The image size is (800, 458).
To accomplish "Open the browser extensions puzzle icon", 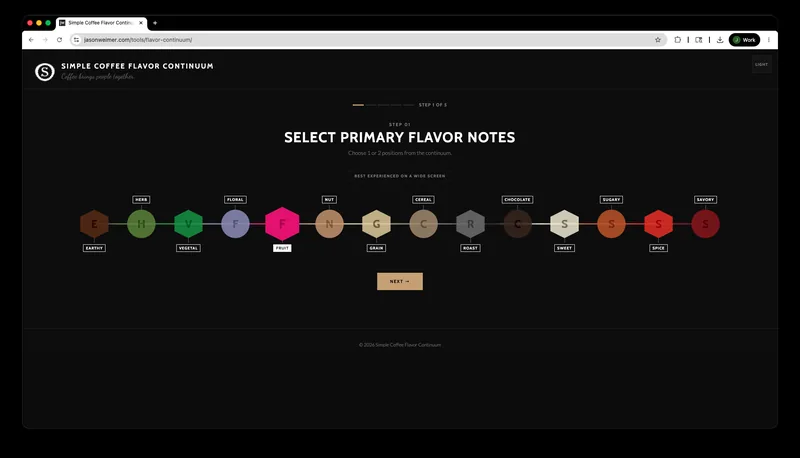I will [x=678, y=40].
